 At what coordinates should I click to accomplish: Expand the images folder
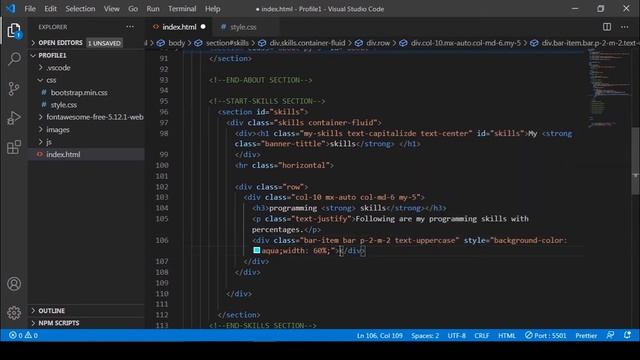click(58, 130)
